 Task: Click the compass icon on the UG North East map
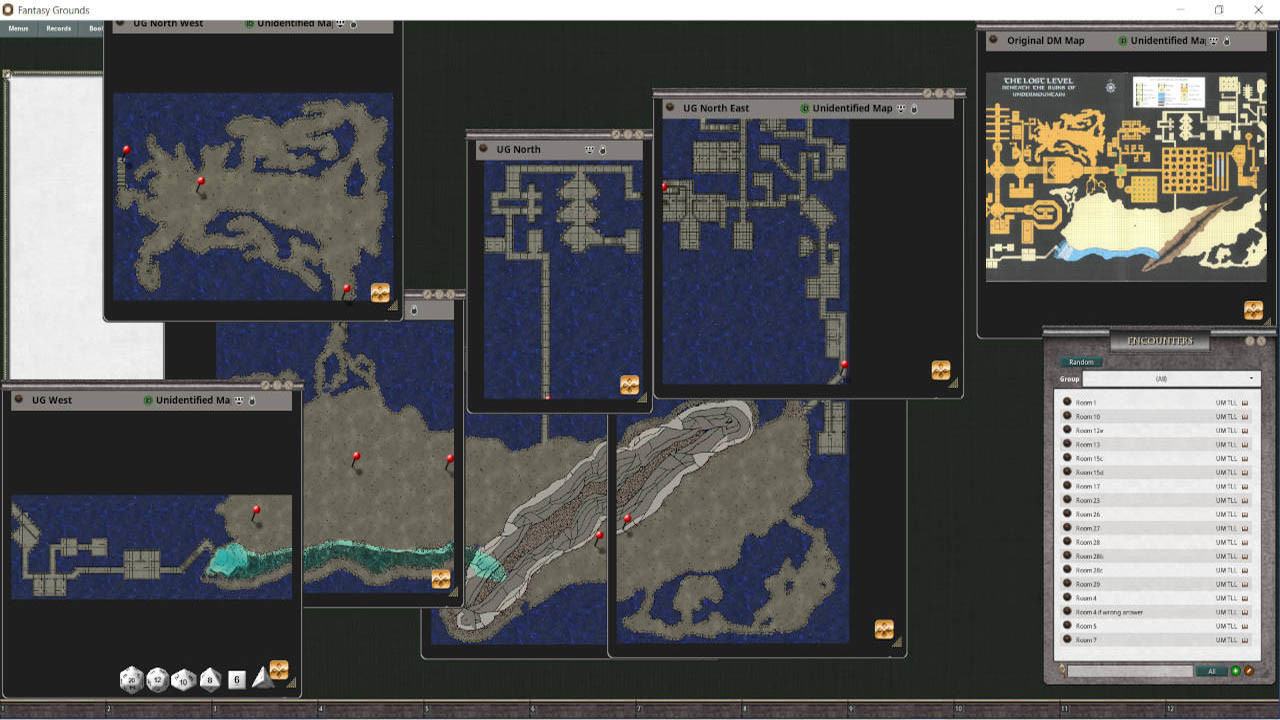coord(940,371)
